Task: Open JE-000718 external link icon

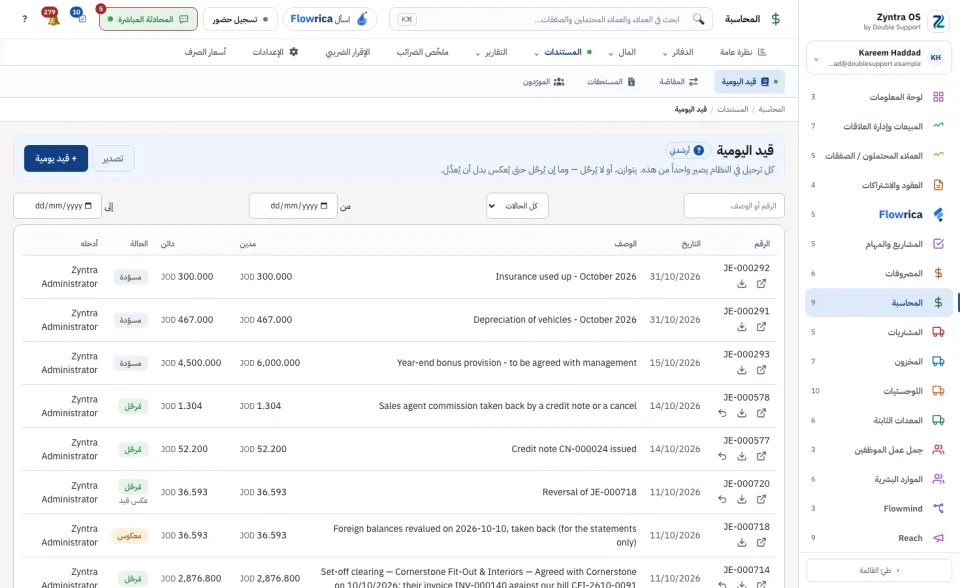Action: [x=761, y=542]
